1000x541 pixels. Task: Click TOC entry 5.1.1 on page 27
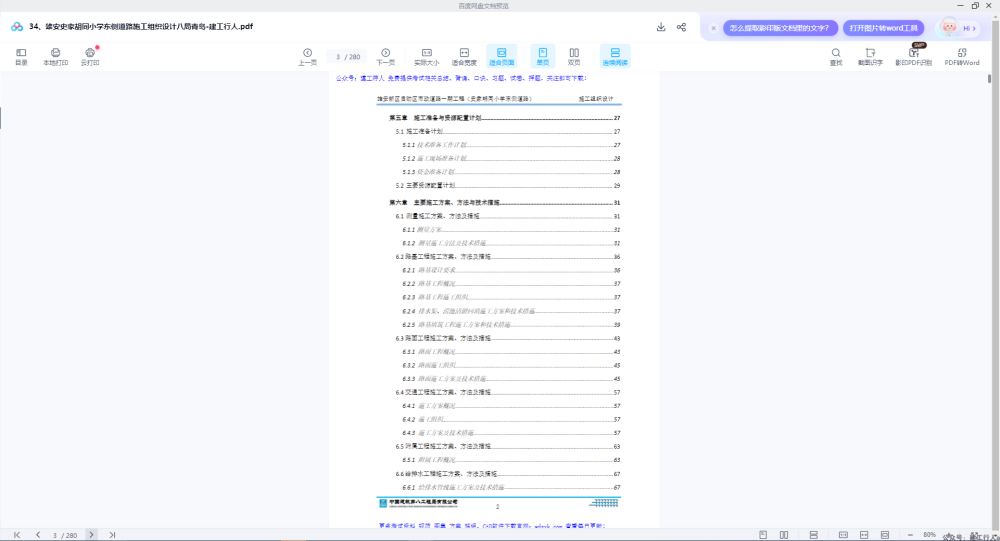pyautogui.click(x=511, y=145)
